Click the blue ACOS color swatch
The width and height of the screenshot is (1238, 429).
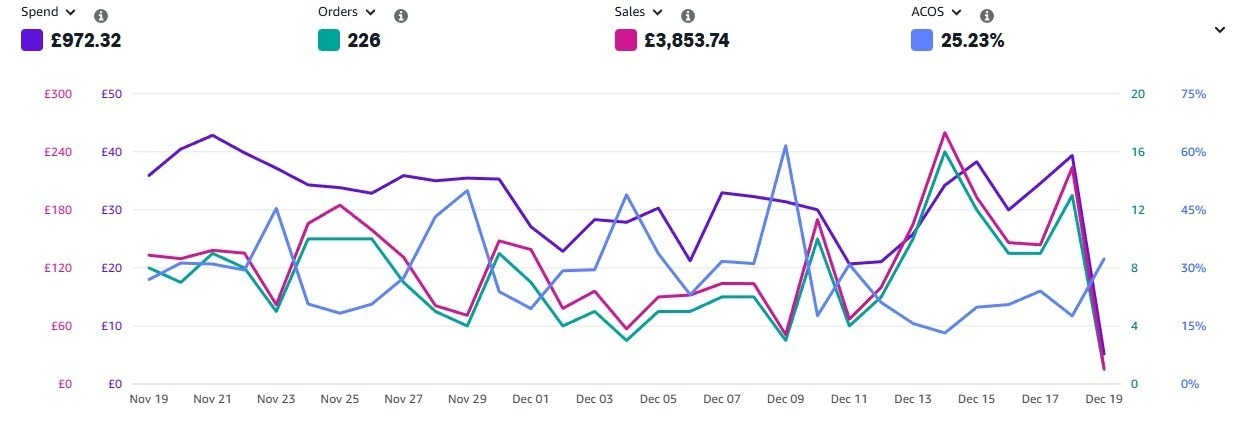(x=922, y=41)
